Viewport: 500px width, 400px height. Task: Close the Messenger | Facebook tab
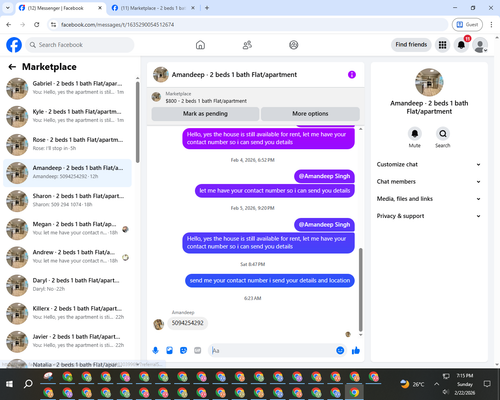[x=100, y=8]
